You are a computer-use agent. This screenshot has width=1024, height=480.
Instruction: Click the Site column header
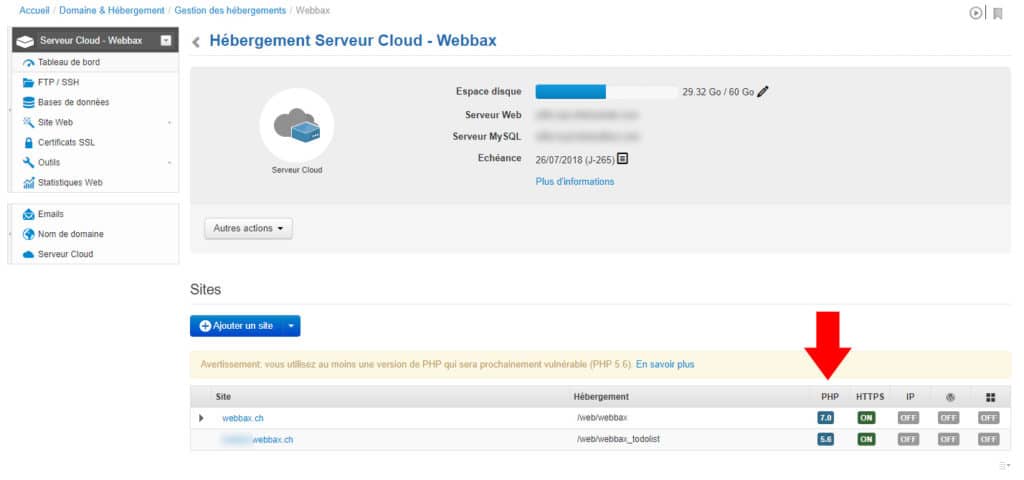click(x=223, y=396)
